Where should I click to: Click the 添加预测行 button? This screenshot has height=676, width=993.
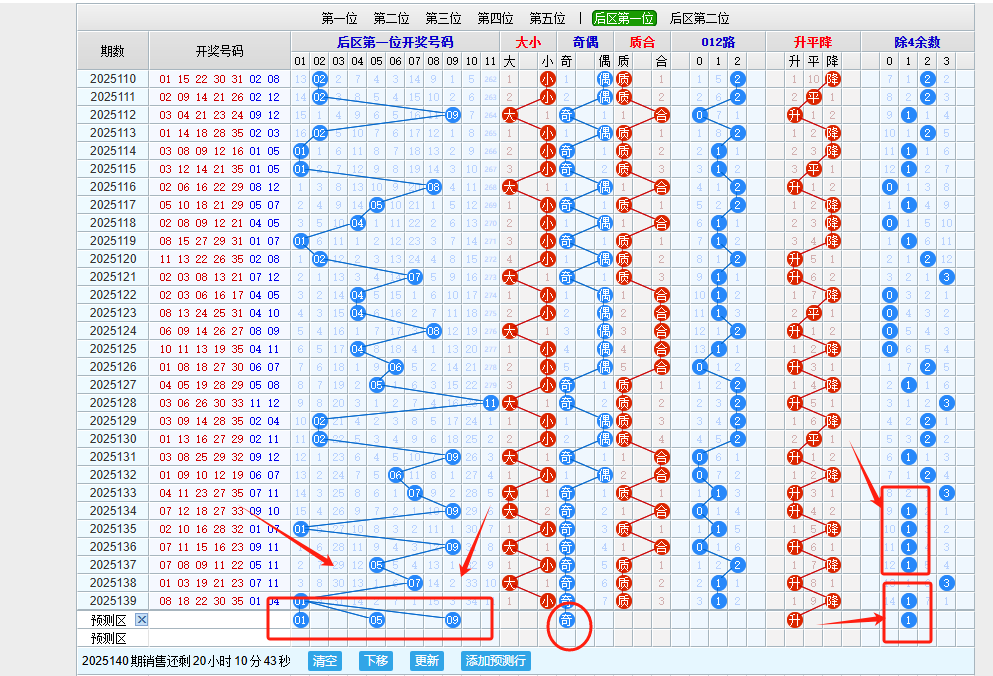pos(495,661)
